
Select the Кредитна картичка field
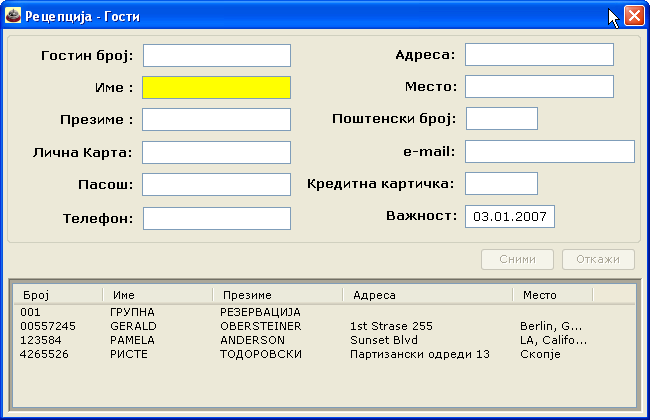pos(501,183)
